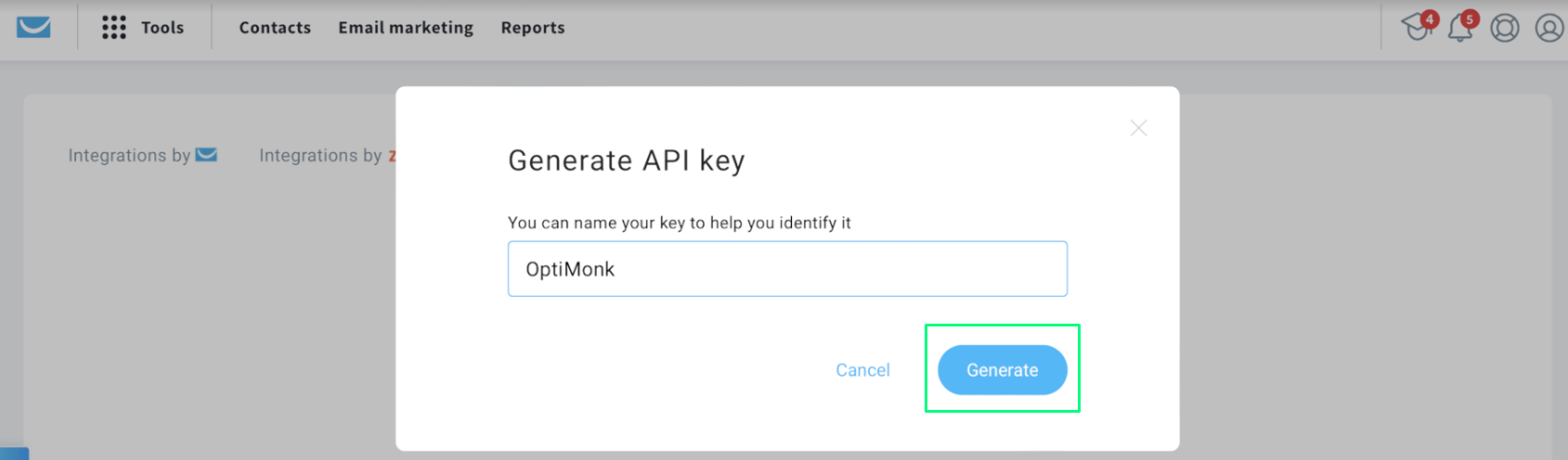
Task: Click the API key name field
Action: tap(787, 269)
